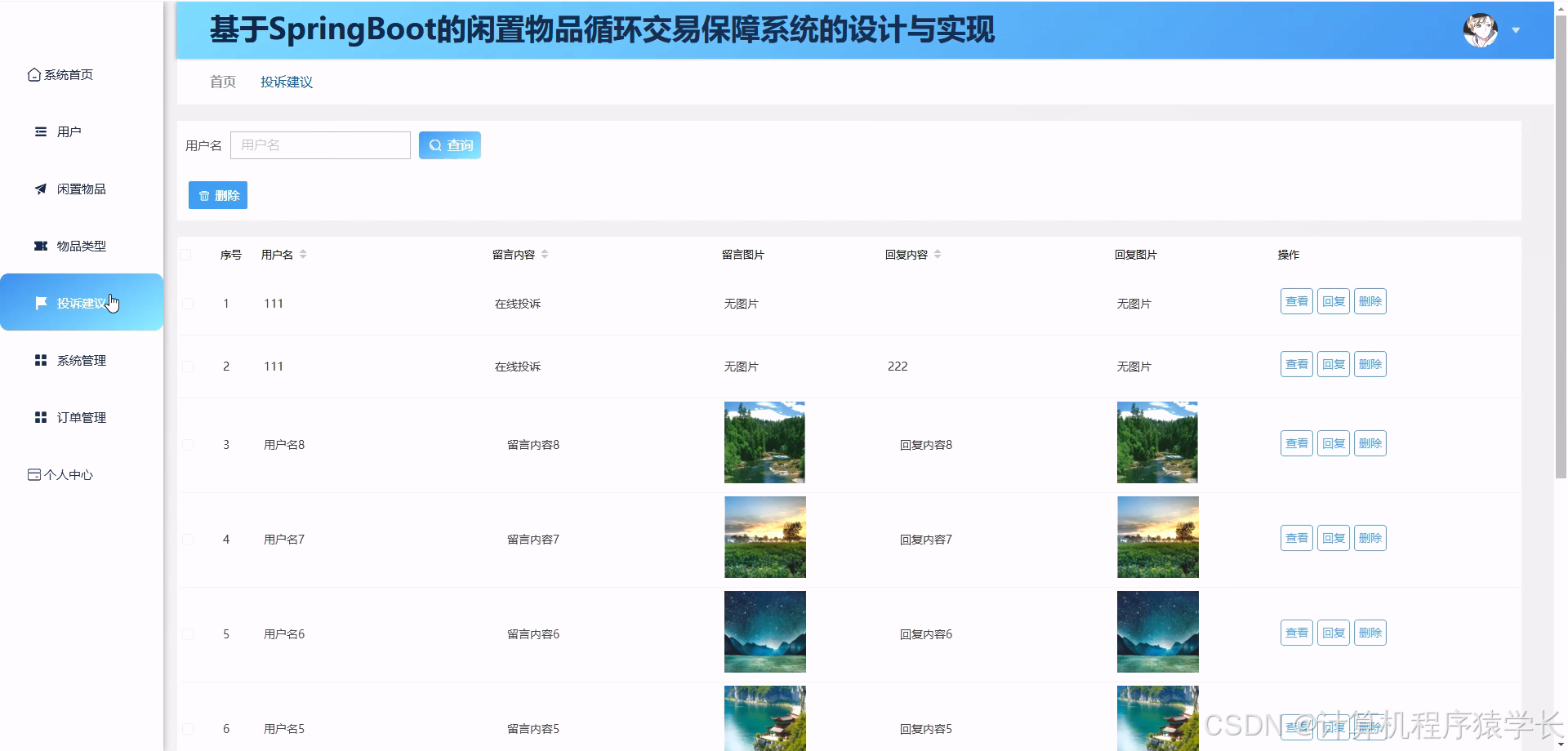Open 留言图片 pavilion thumbnail in 用户名5 row

tap(765, 718)
